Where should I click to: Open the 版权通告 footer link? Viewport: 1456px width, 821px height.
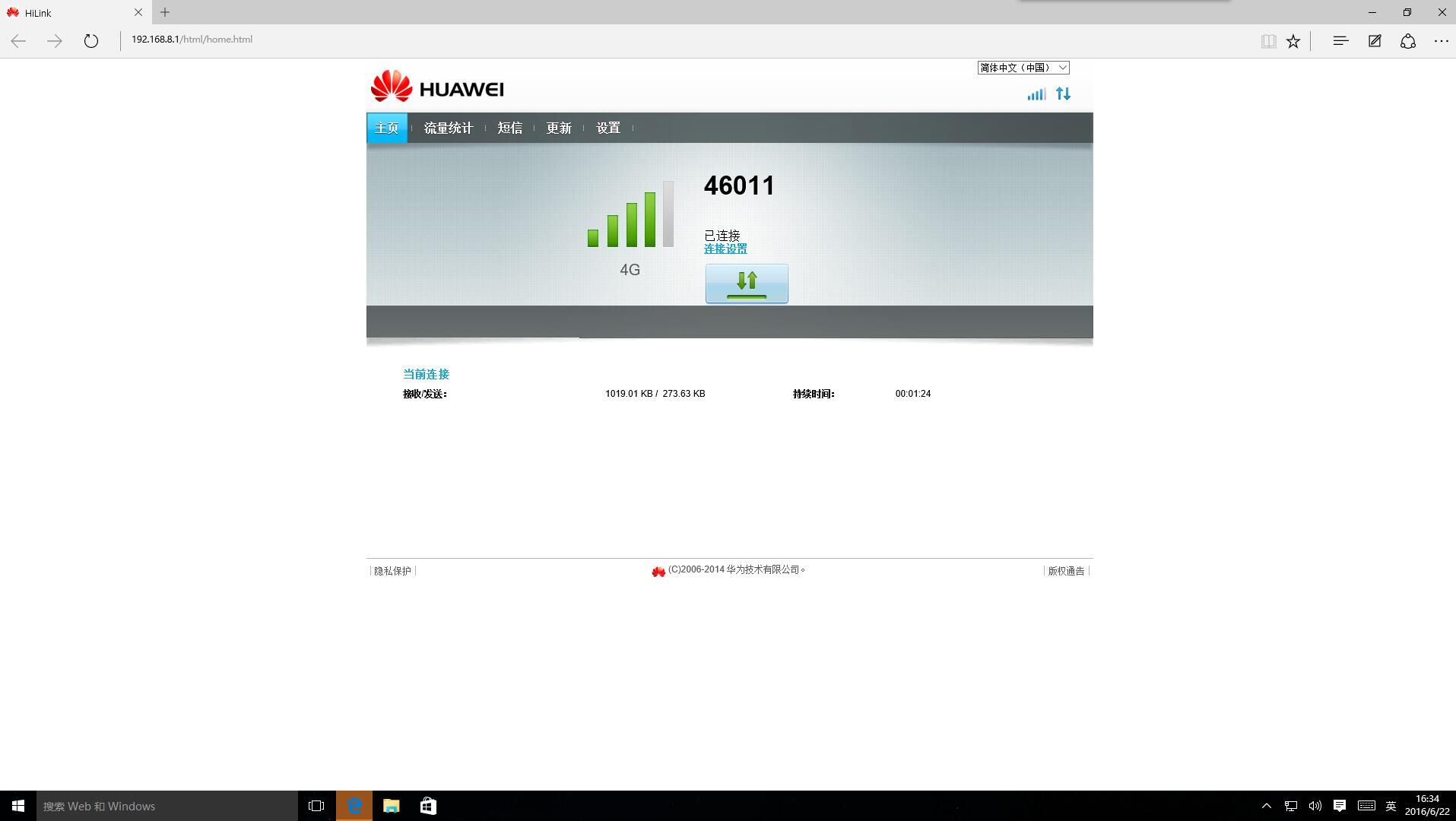(x=1066, y=571)
